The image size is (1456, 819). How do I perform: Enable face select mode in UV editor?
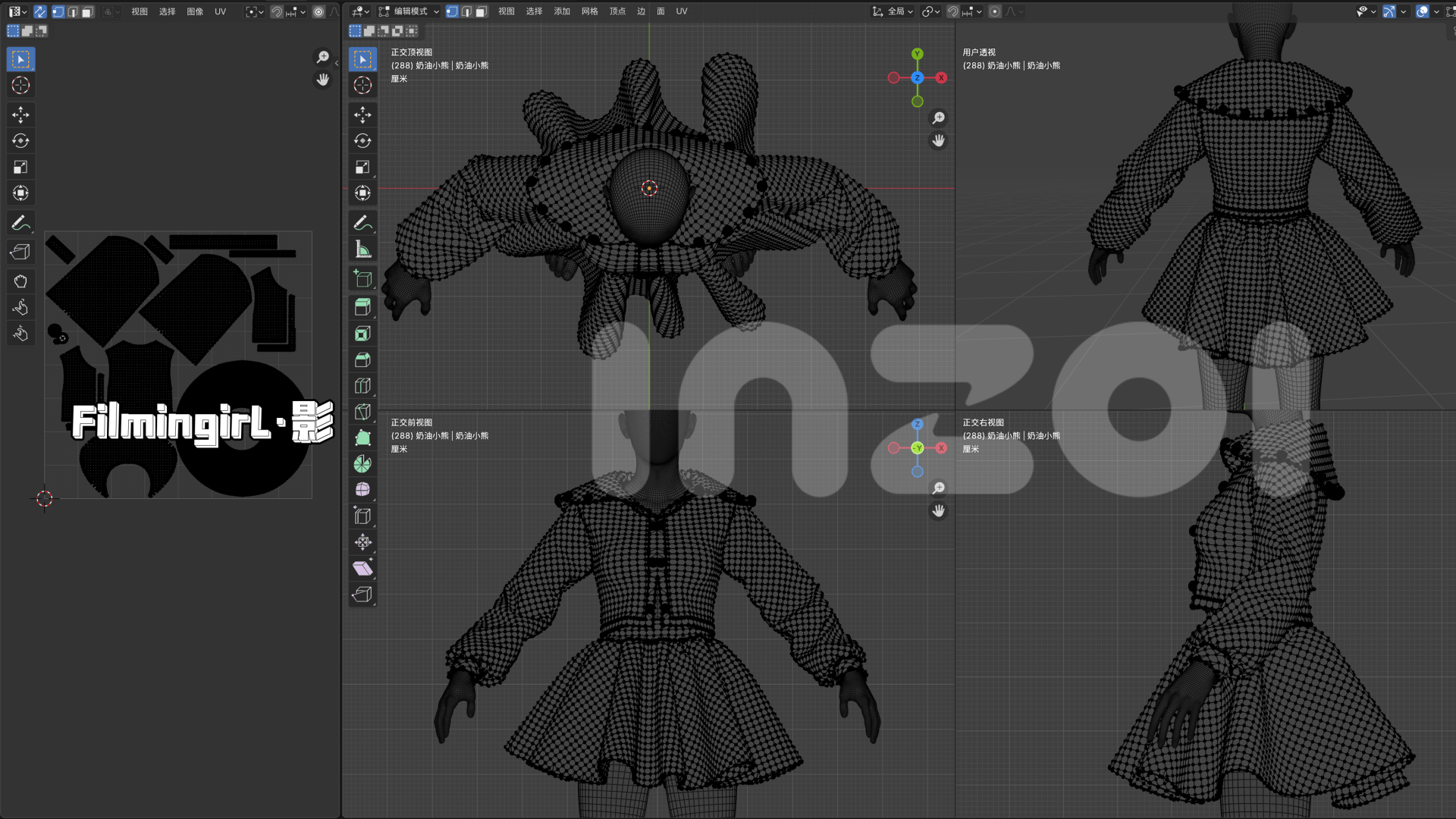87,11
